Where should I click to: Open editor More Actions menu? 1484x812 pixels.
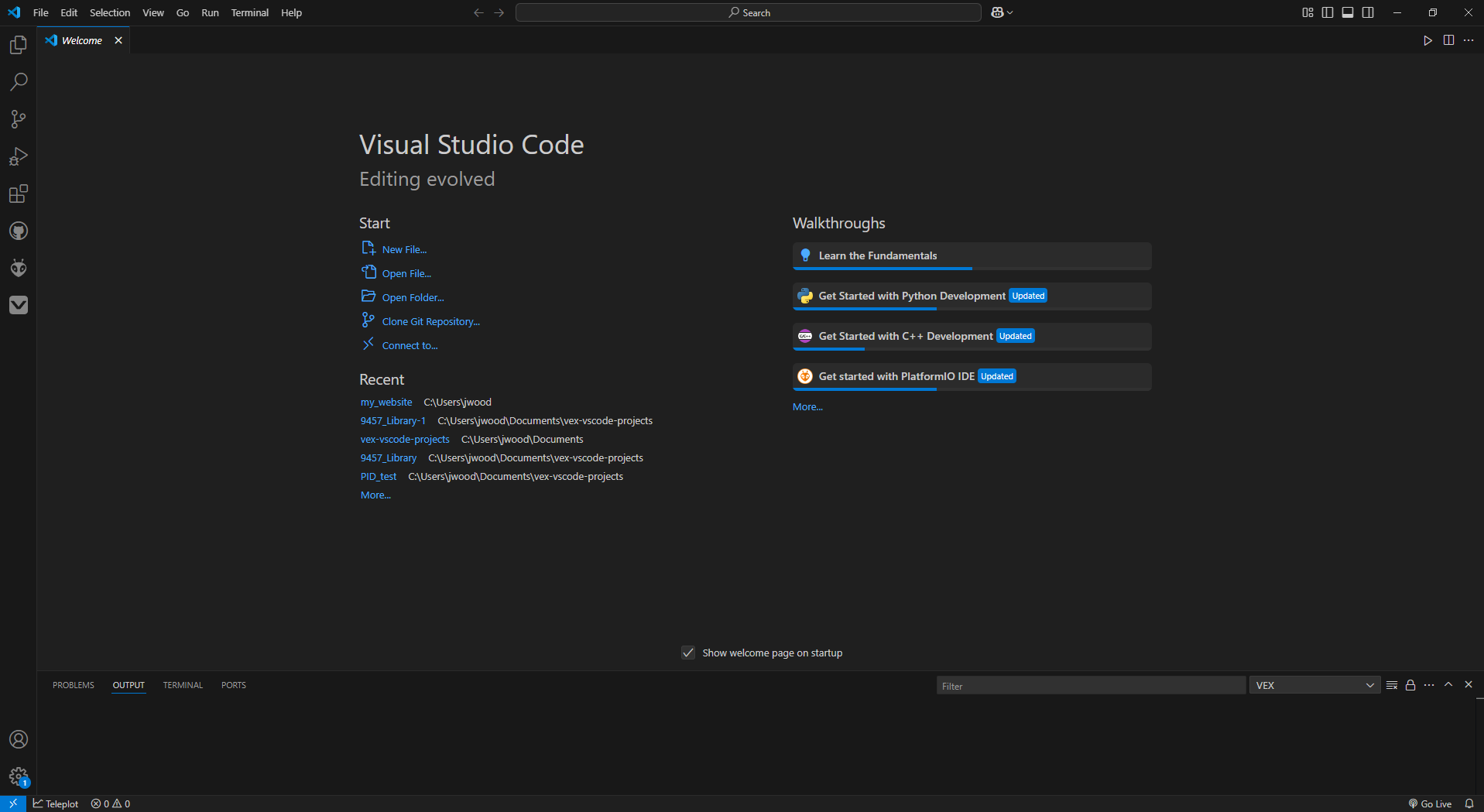click(1469, 40)
